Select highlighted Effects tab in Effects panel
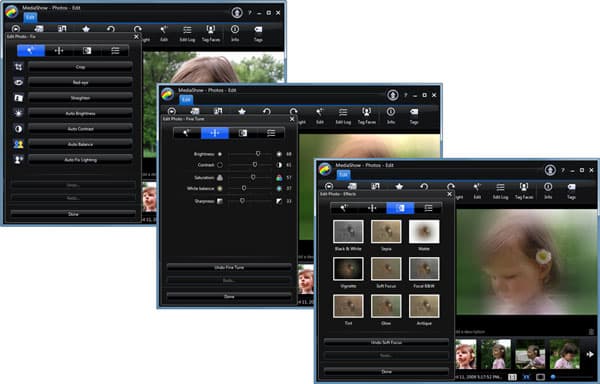Image resolution: width=600 pixels, height=384 pixels. point(400,208)
